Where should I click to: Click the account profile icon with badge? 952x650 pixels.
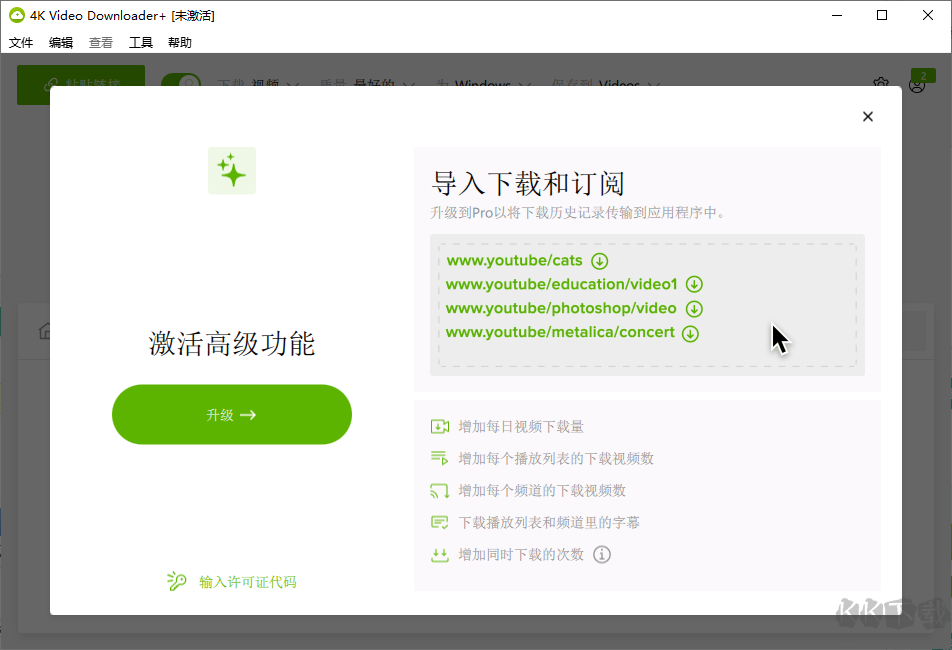(x=918, y=84)
